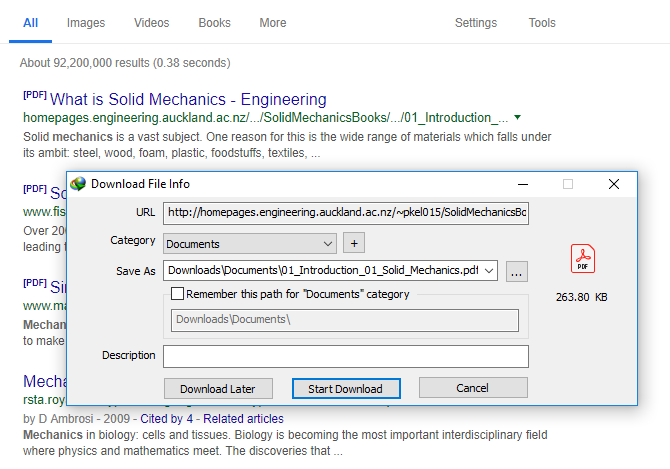Open the search Settings menu
This screenshot has width=670, height=469.
tap(475, 23)
